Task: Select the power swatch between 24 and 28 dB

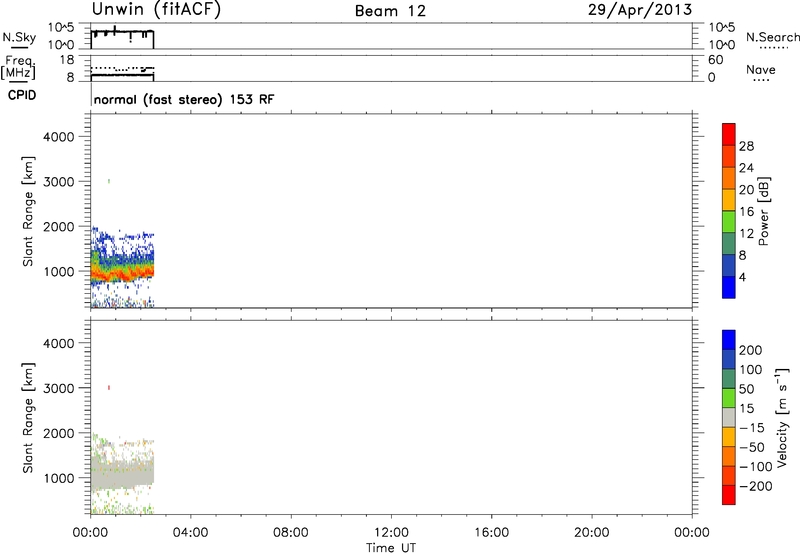Action: (x=729, y=156)
